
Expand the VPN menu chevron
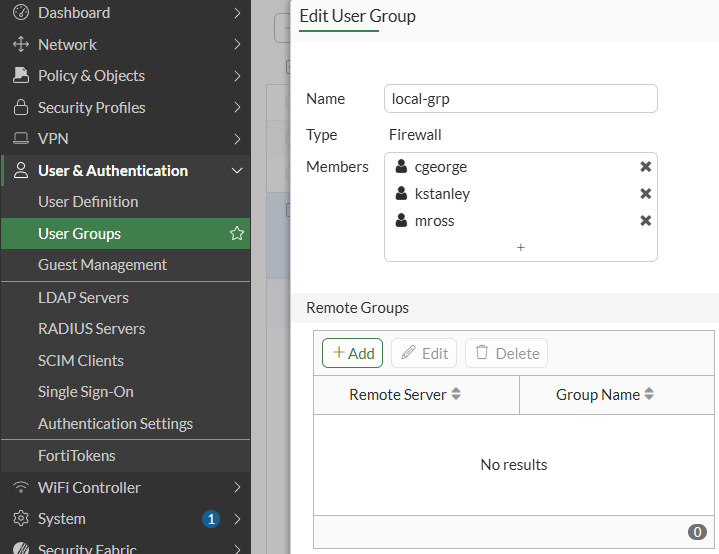(237, 139)
